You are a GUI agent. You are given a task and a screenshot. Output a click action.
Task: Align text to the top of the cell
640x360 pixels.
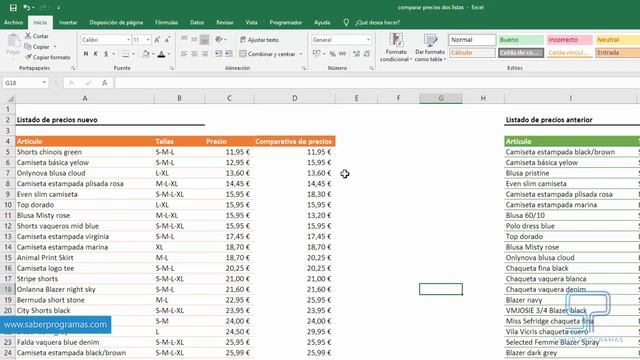184,39
